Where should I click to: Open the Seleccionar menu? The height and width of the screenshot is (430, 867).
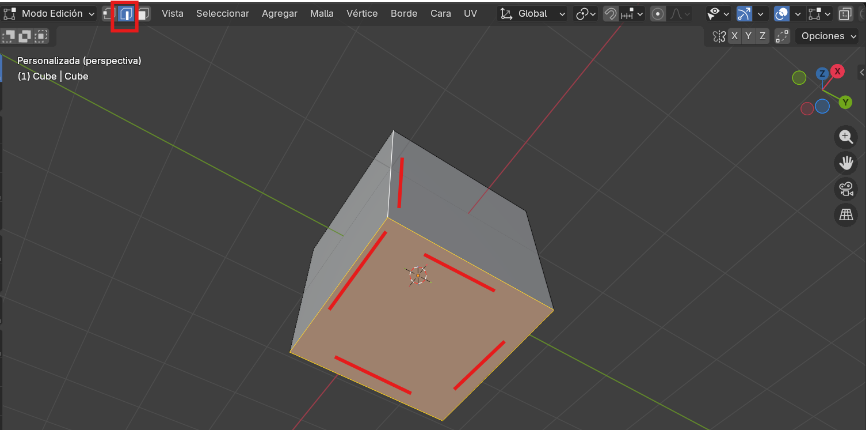pos(222,14)
